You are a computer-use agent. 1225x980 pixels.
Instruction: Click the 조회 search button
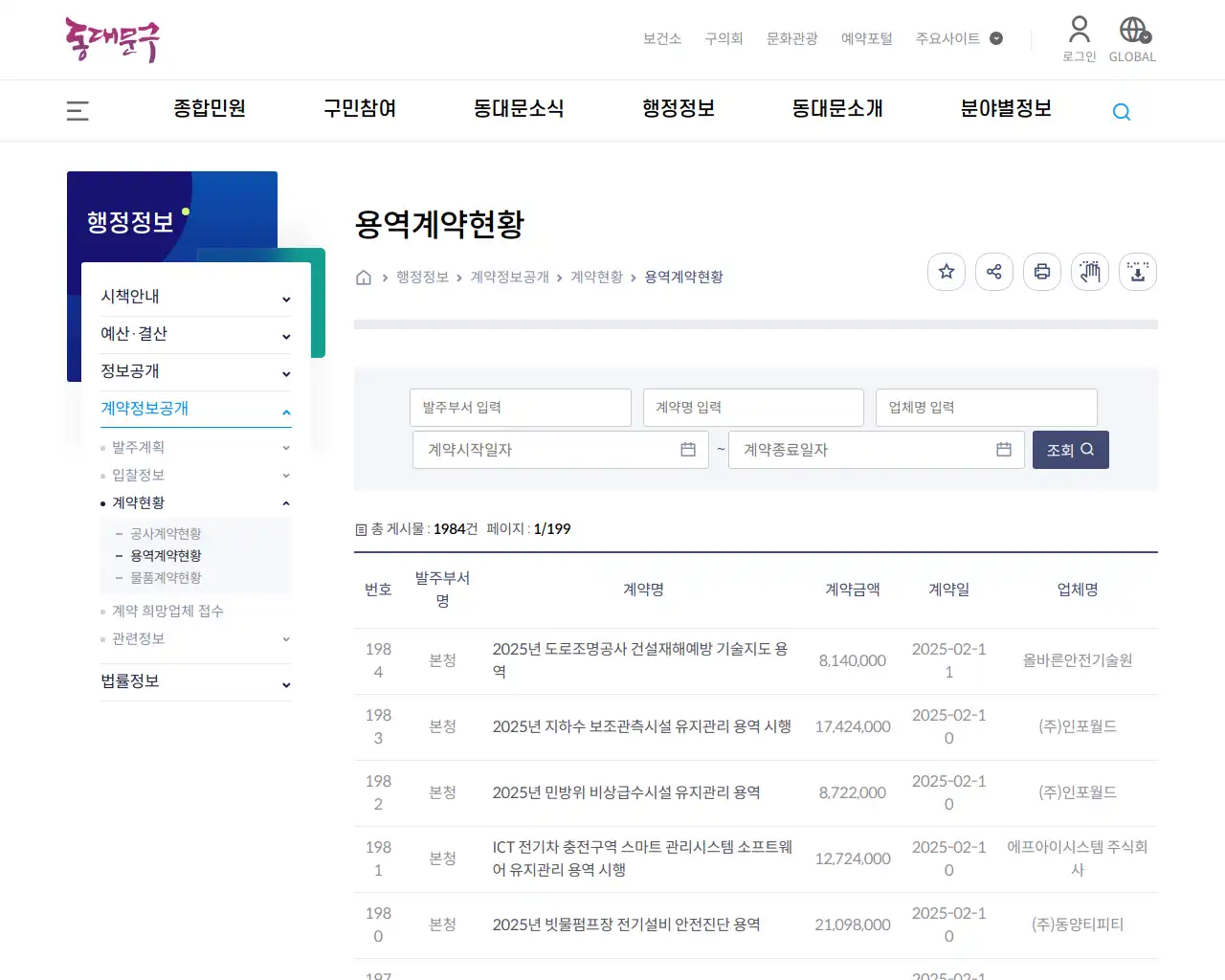coord(1071,450)
